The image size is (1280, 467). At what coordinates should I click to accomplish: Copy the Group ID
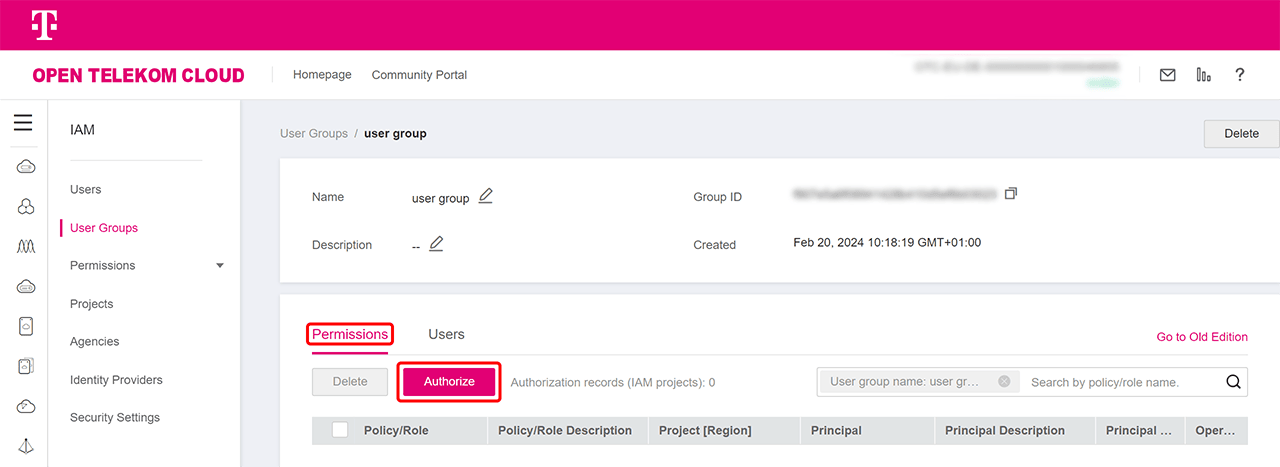coord(1010,193)
